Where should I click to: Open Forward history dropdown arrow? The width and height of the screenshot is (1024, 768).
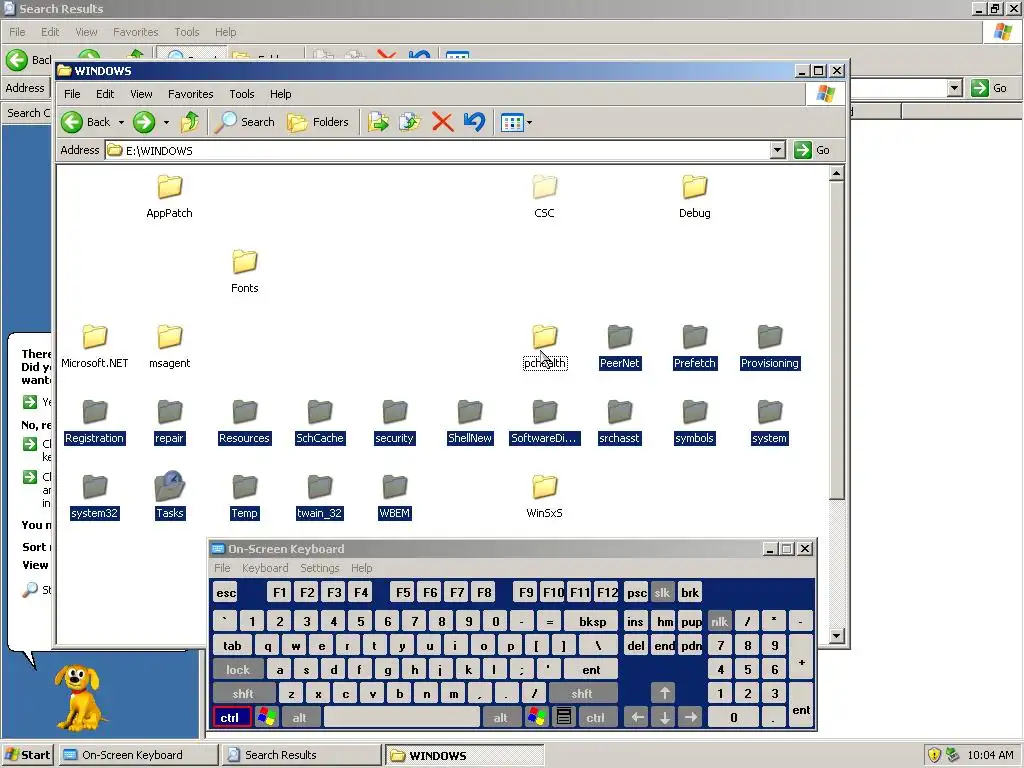(167, 122)
